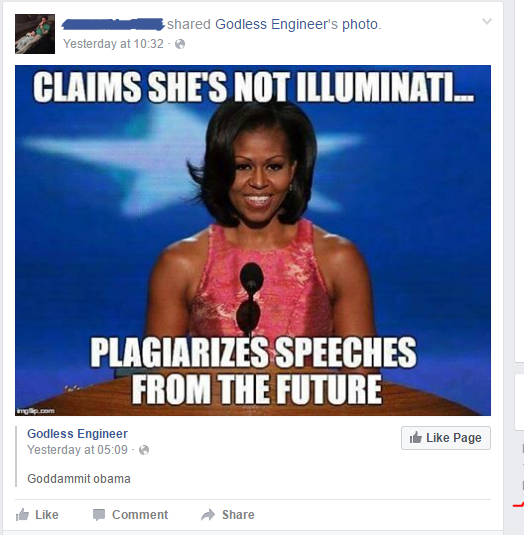Viewport: 524px width, 535px height.
Task: Like the post via the Like label
Action: point(47,515)
